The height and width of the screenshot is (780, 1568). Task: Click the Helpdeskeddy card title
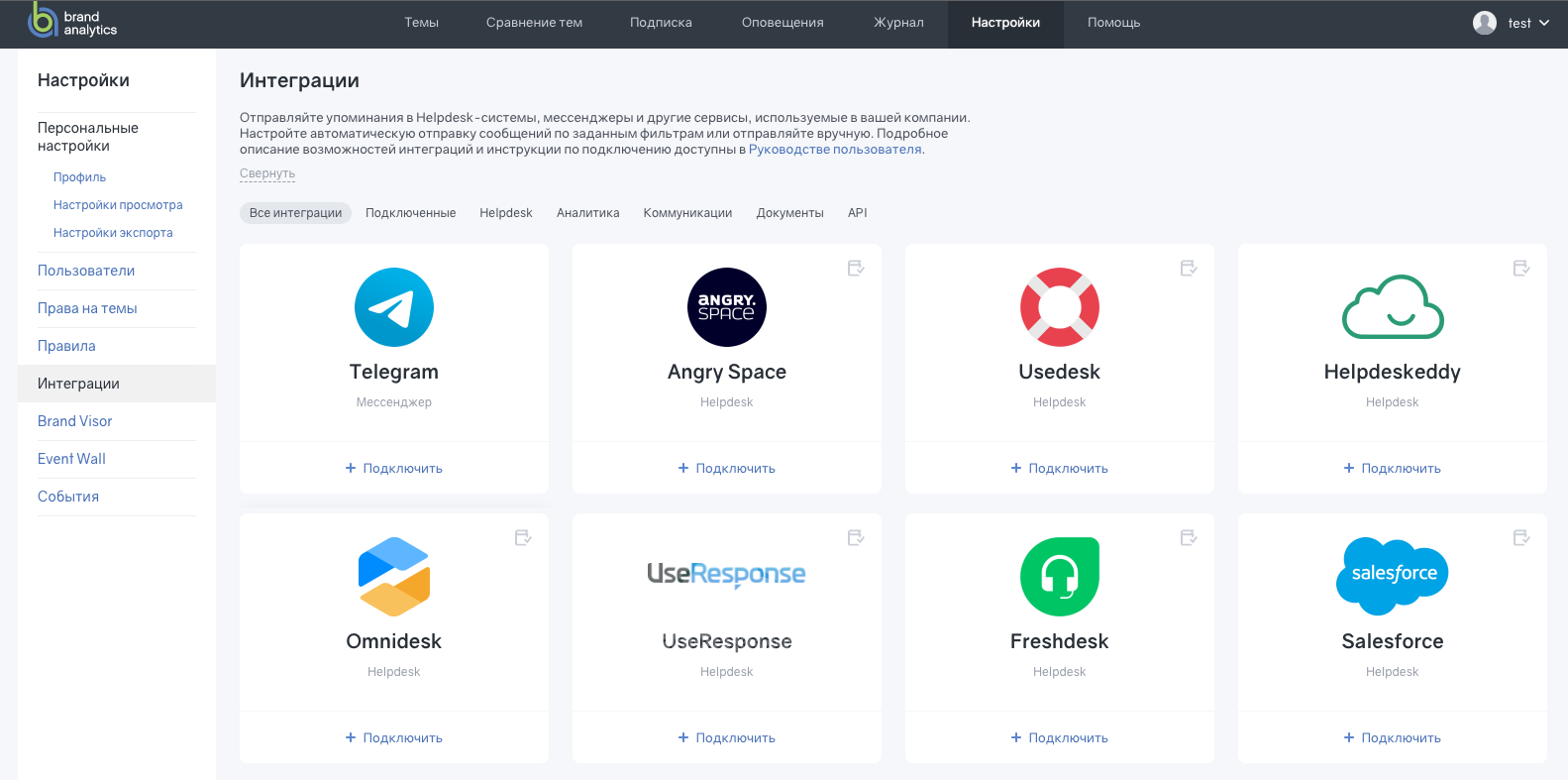pos(1393,373)
